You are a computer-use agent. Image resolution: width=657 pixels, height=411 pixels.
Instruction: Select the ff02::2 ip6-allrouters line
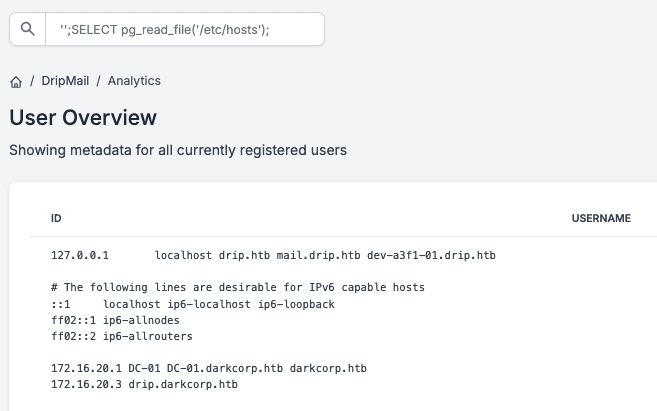(122, 336)
